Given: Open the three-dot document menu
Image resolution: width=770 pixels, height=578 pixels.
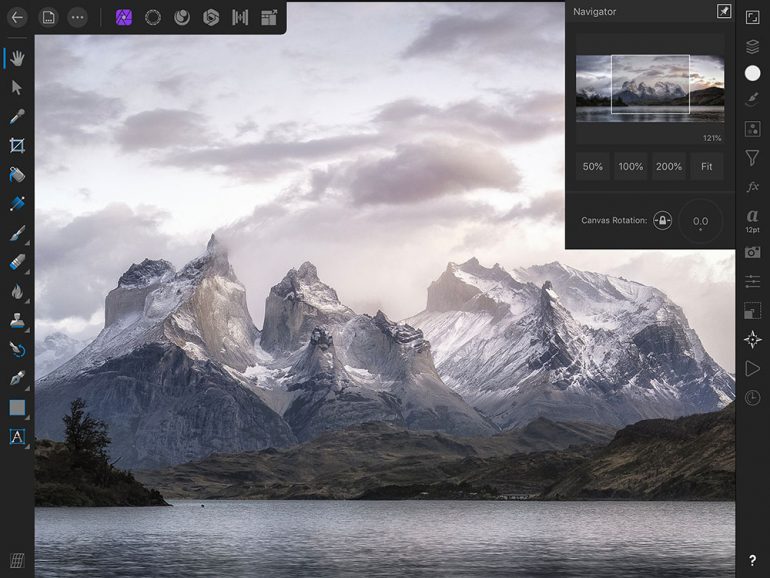Looking at the screenshot, I should [x=77, y=17].
